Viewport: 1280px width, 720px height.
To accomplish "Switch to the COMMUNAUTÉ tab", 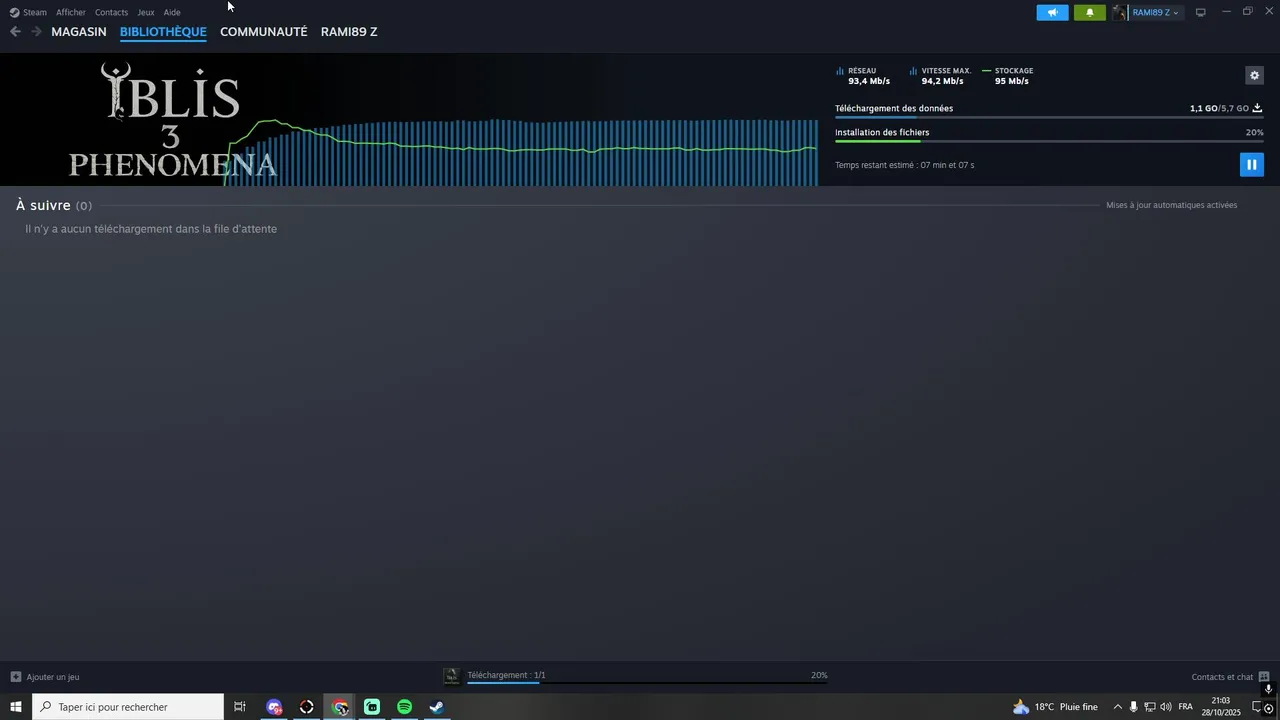I will point(263,32).
